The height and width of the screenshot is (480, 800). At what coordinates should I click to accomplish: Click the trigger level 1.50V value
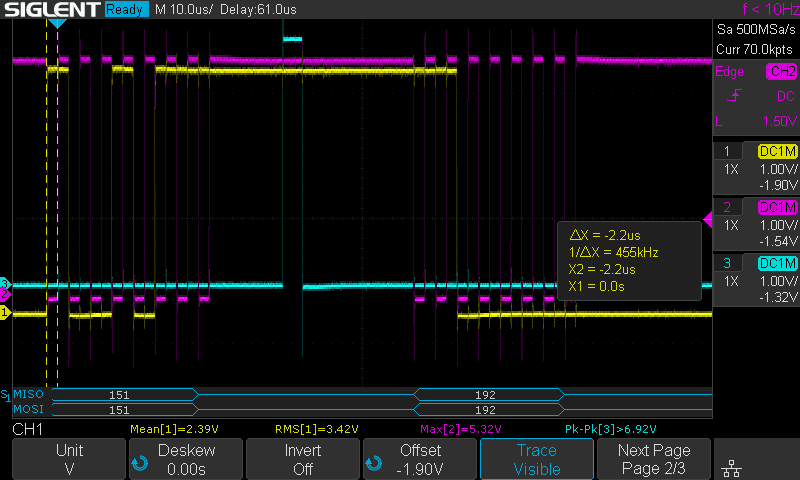pyautogui.click(x=780, y=121)
